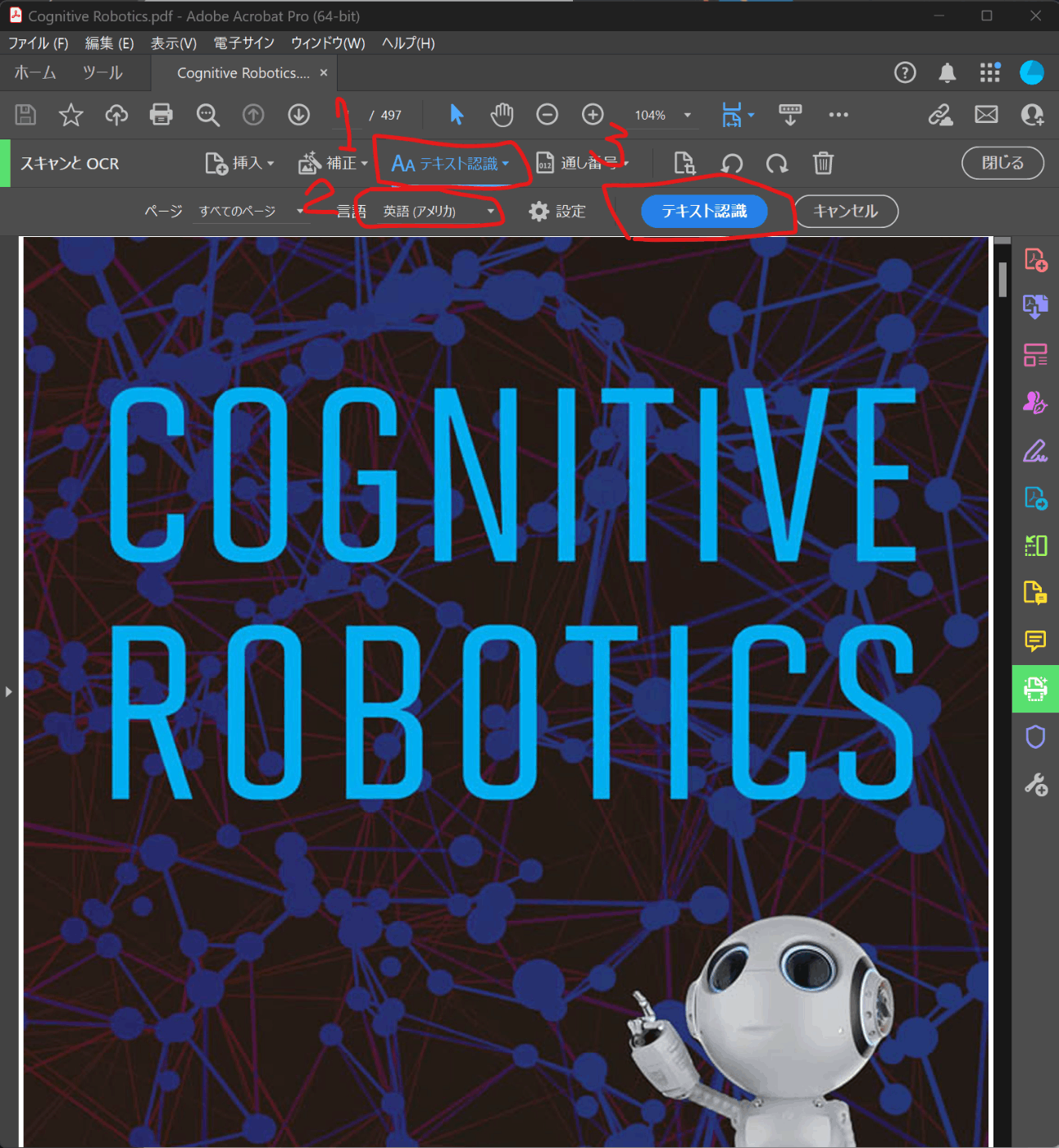1059x1148 pixels.
Task: Click the blue テキスト認識 button
Action: tap(704, 211)
